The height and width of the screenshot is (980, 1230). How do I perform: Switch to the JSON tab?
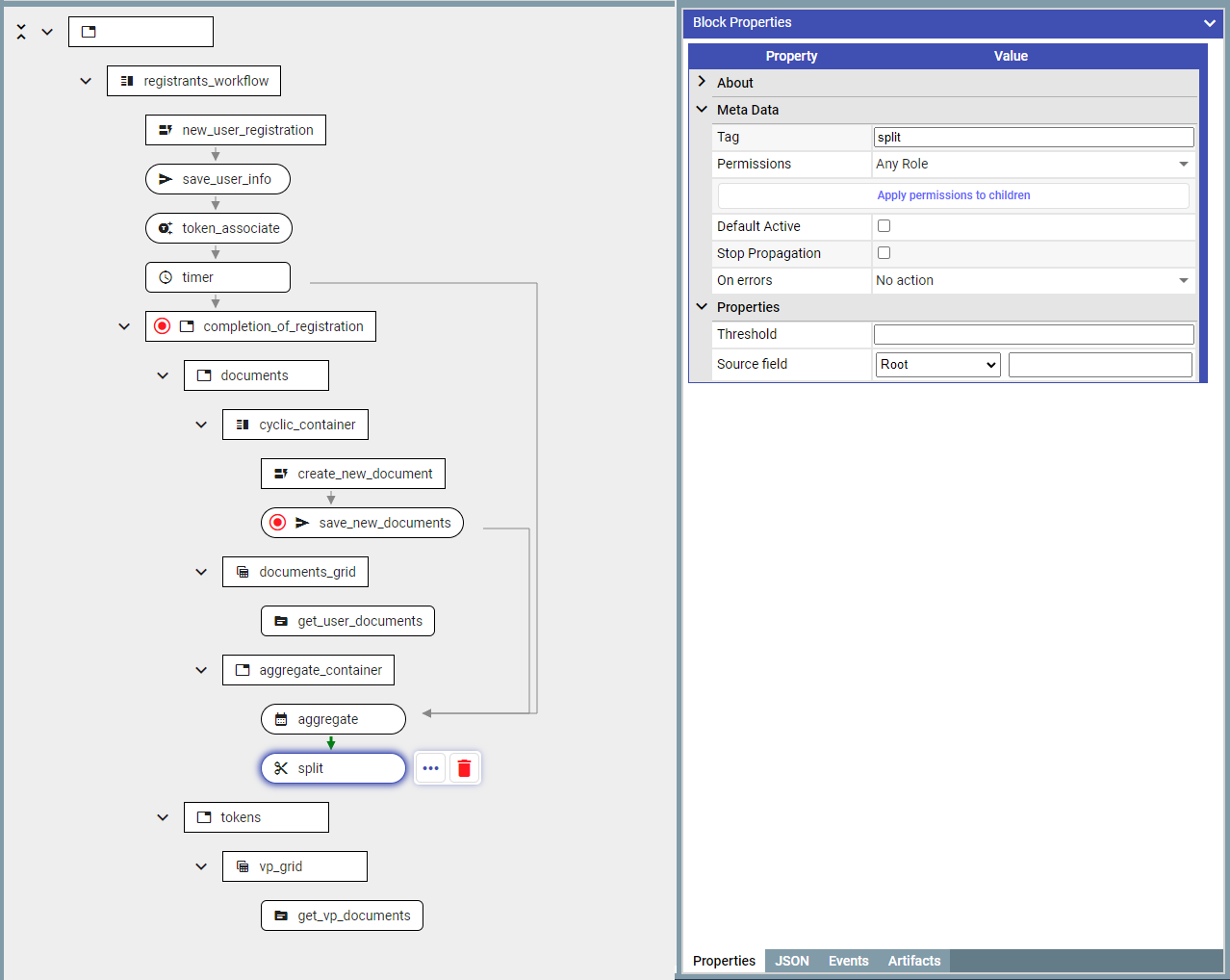(x=791, y=961)
